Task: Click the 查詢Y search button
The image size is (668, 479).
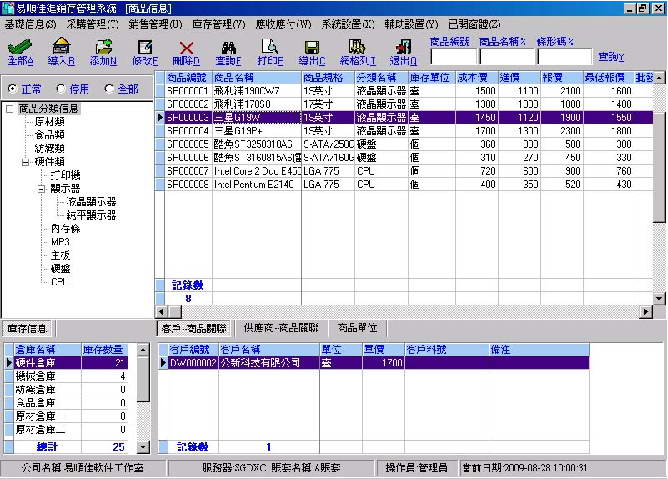Action: pos(611,57)
